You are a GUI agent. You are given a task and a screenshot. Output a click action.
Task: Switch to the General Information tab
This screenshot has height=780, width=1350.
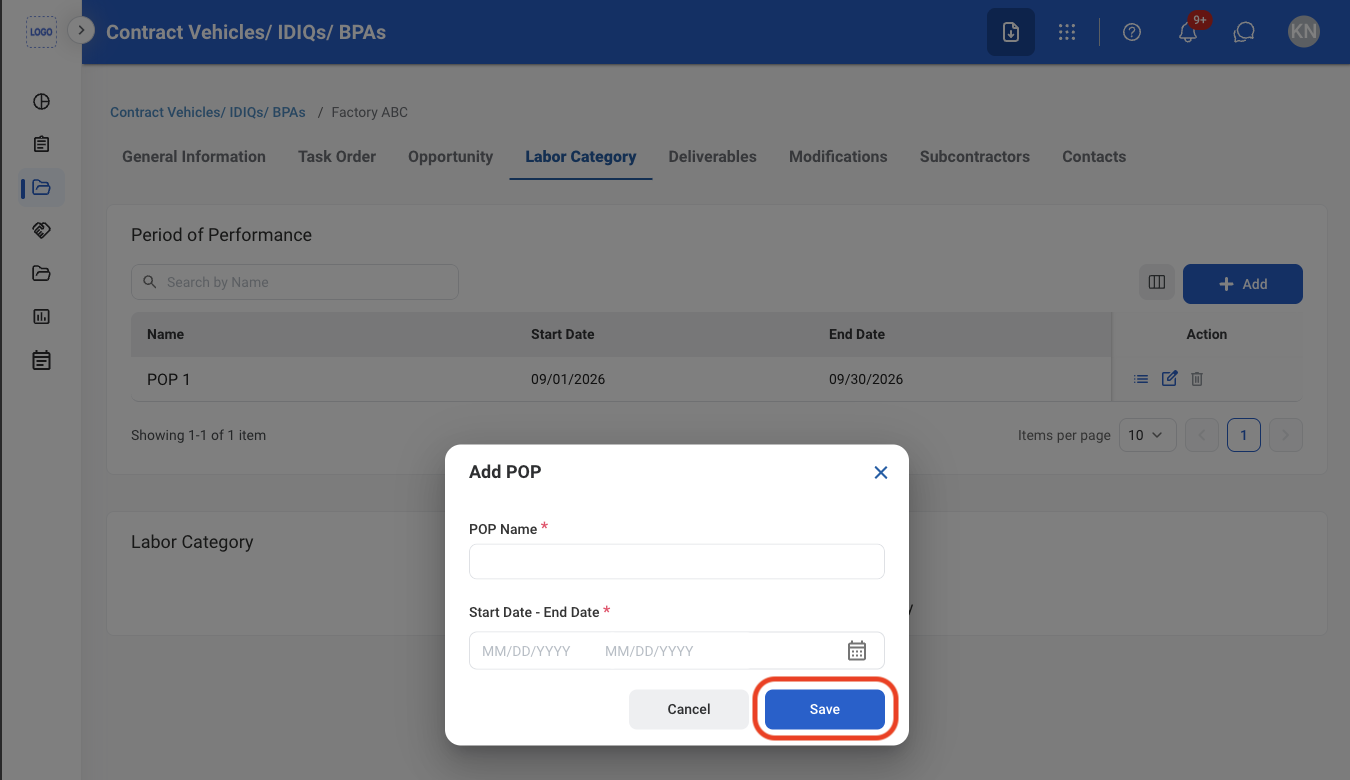pyautogui.click(x=194, y=157)
